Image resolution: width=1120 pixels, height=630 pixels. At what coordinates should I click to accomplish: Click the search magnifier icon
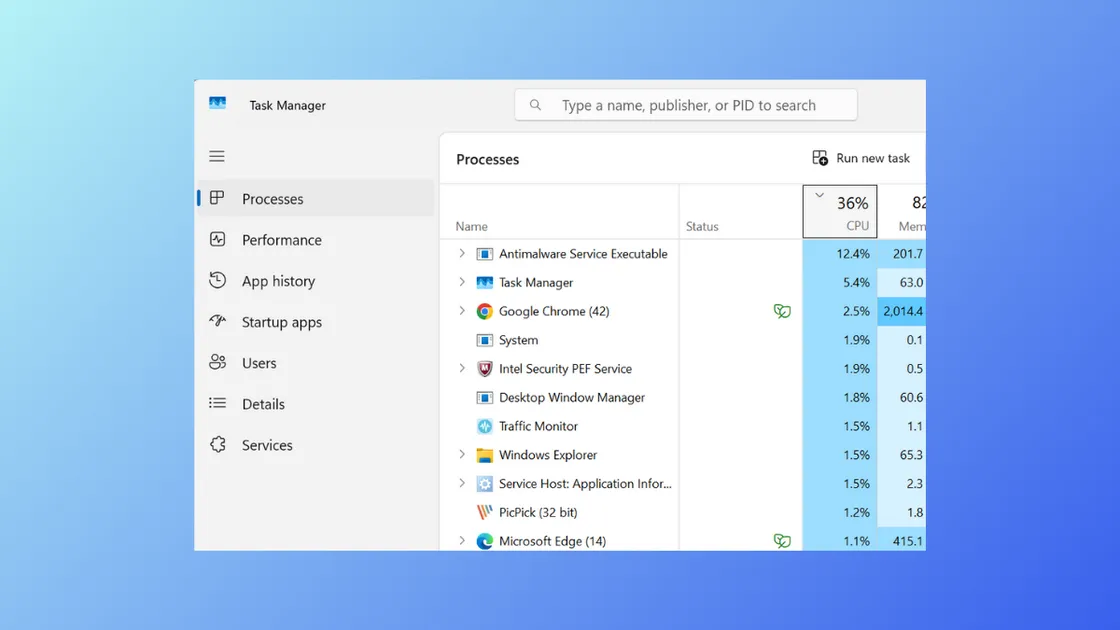point(535,104)
